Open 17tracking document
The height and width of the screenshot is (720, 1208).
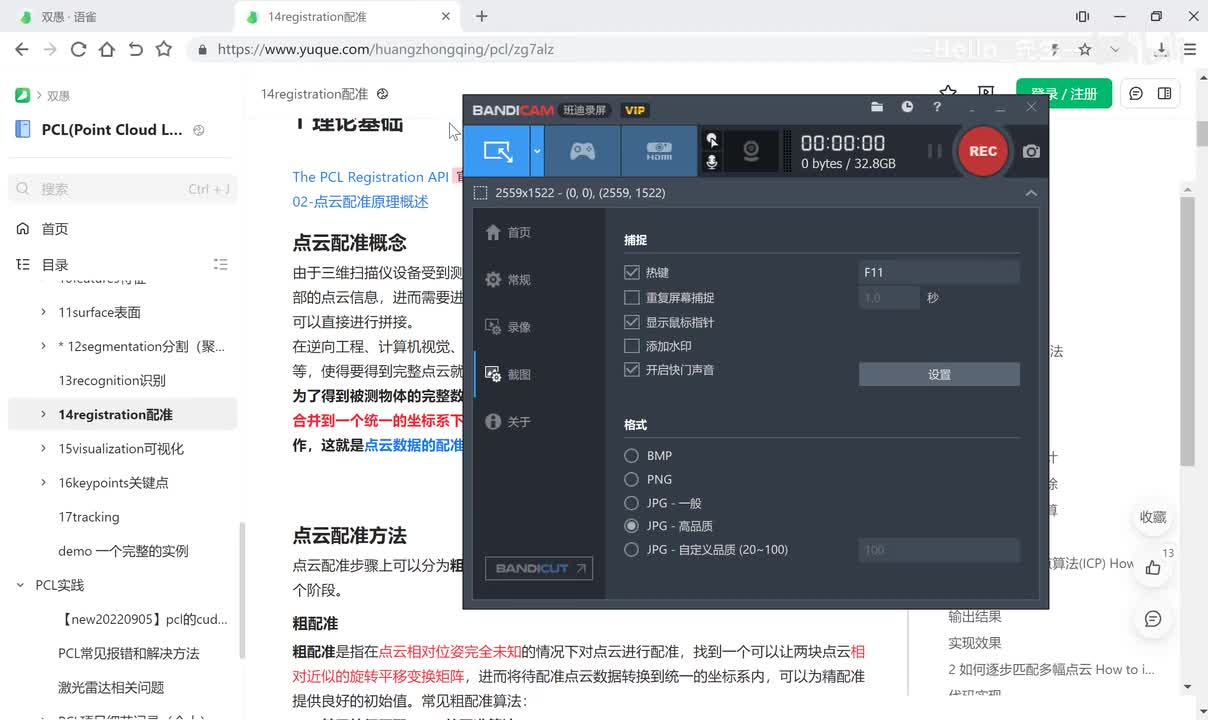(89, 517)
